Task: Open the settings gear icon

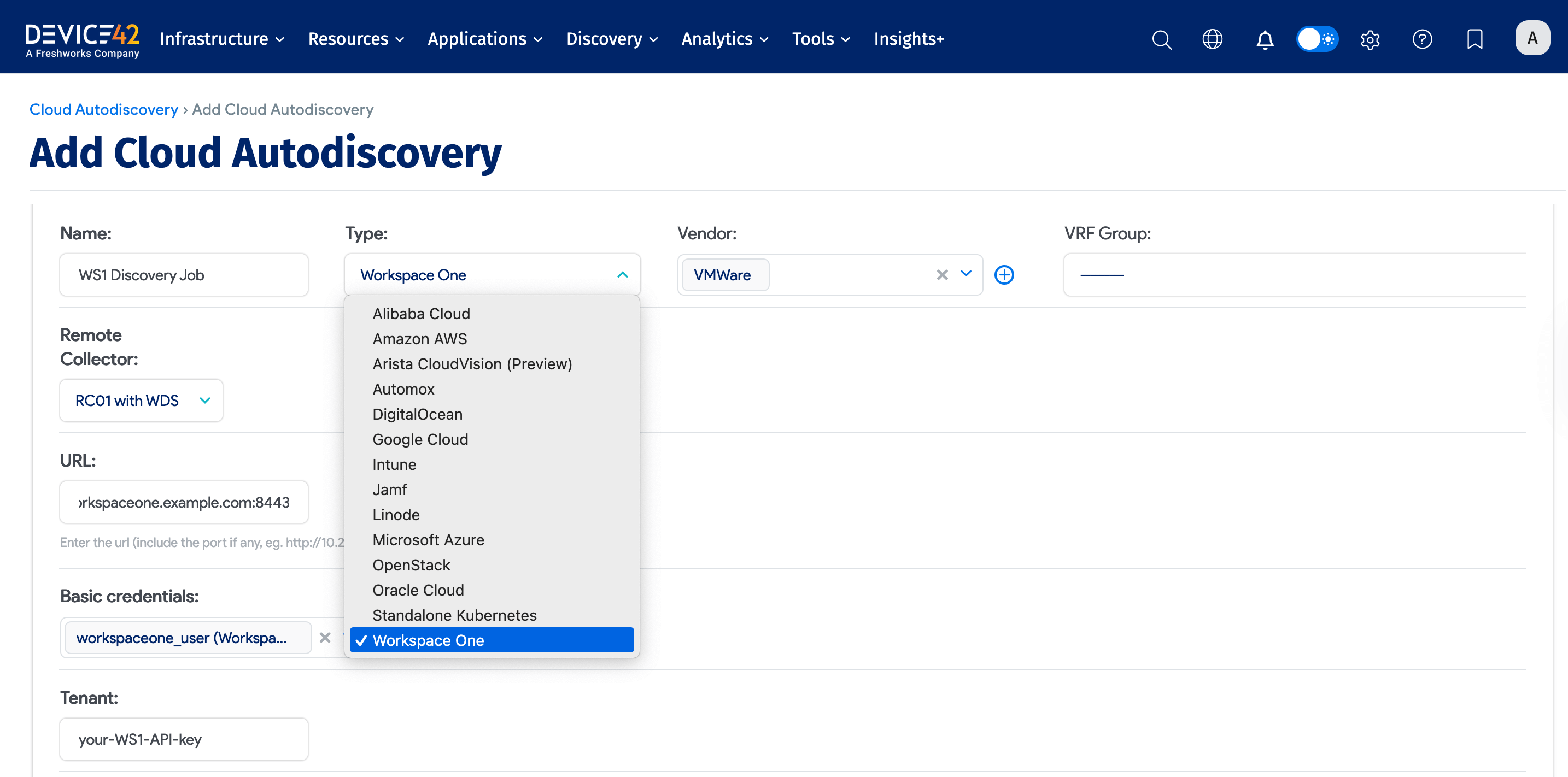Action: [x=1370, y=39]
